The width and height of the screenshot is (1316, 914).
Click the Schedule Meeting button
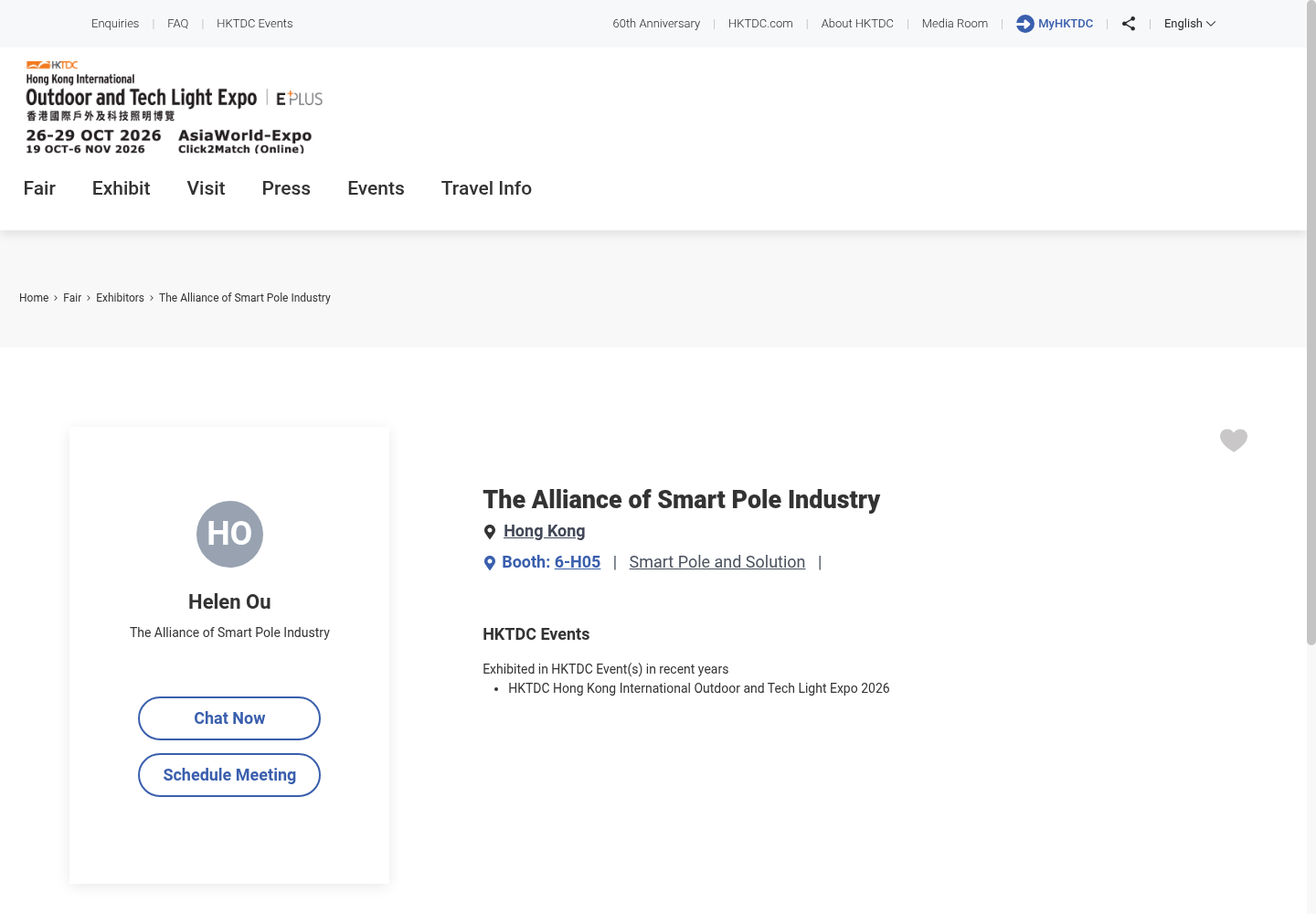[x=229, y=775]
